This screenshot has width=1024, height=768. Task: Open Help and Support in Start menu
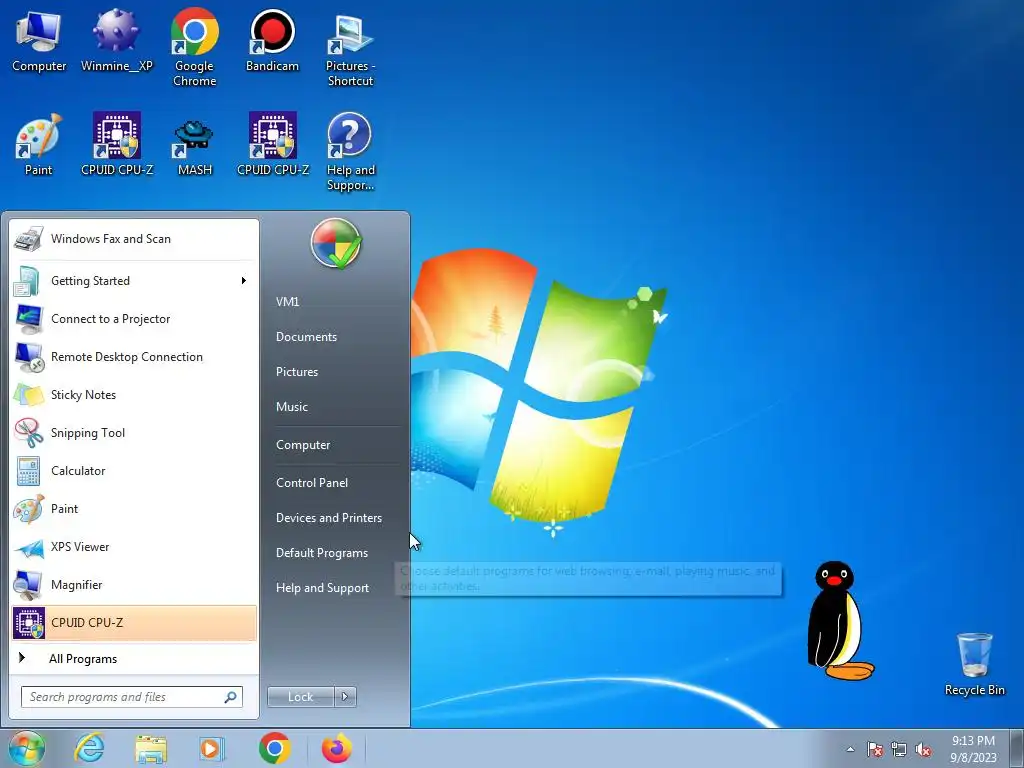coord(323,588)
